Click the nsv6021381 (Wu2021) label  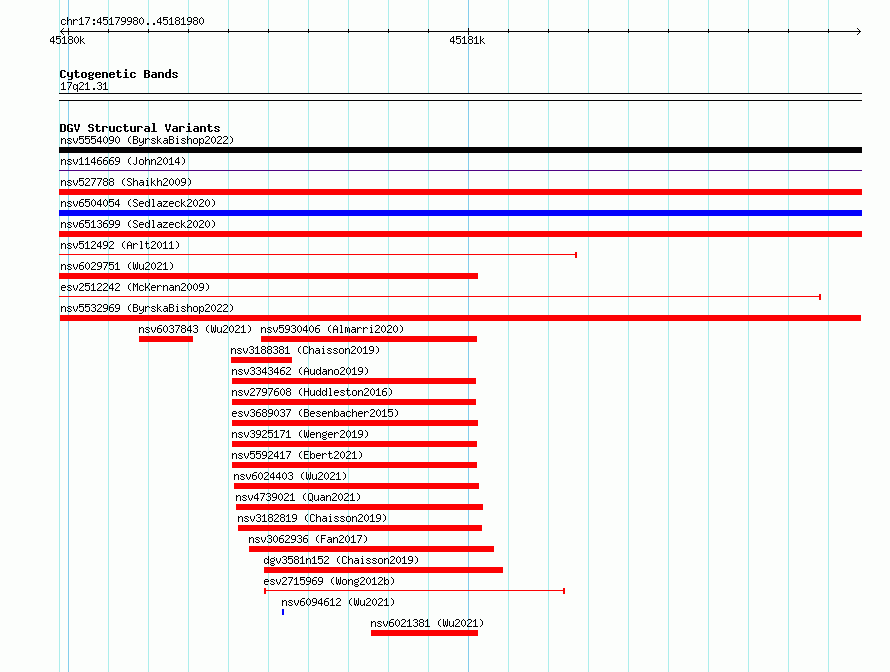coord(427,623)
